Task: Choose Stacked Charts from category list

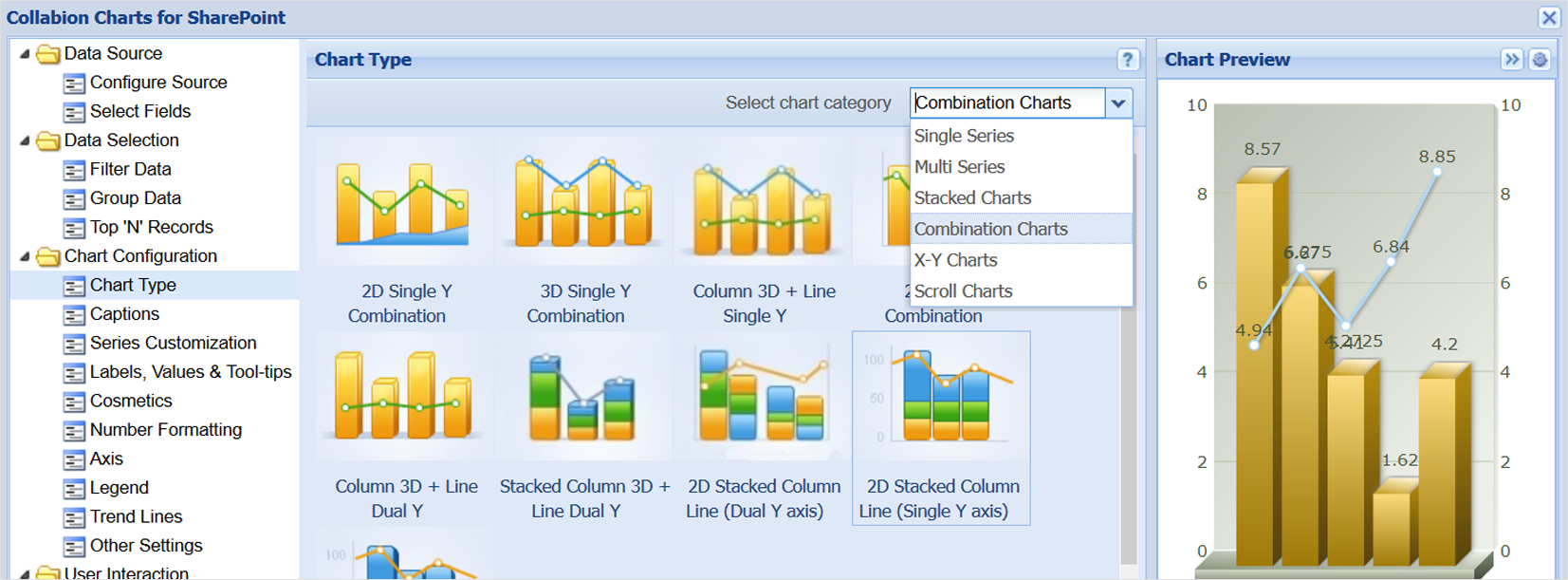Action: (1022, 198)
